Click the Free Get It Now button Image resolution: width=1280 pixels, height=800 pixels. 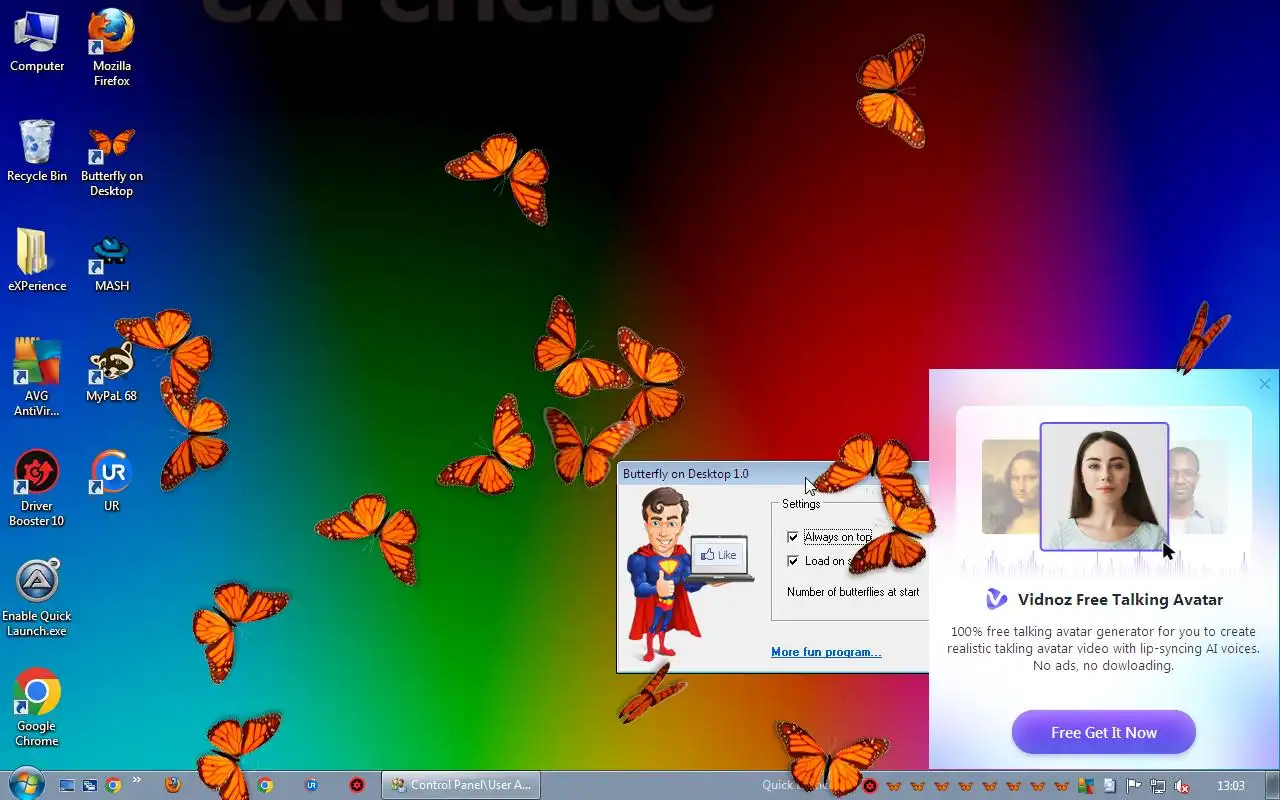1104,732
